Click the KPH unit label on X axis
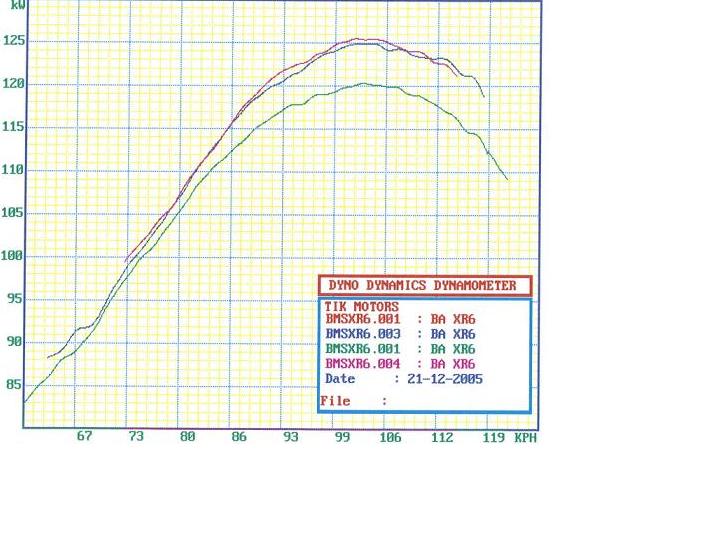This screenshot has height=536, width=711. [524, 438]
